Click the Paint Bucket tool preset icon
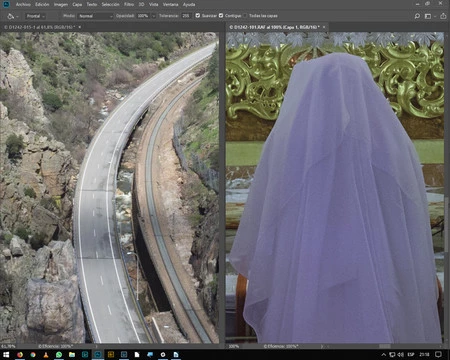450x360 pixels. [10, 16]
